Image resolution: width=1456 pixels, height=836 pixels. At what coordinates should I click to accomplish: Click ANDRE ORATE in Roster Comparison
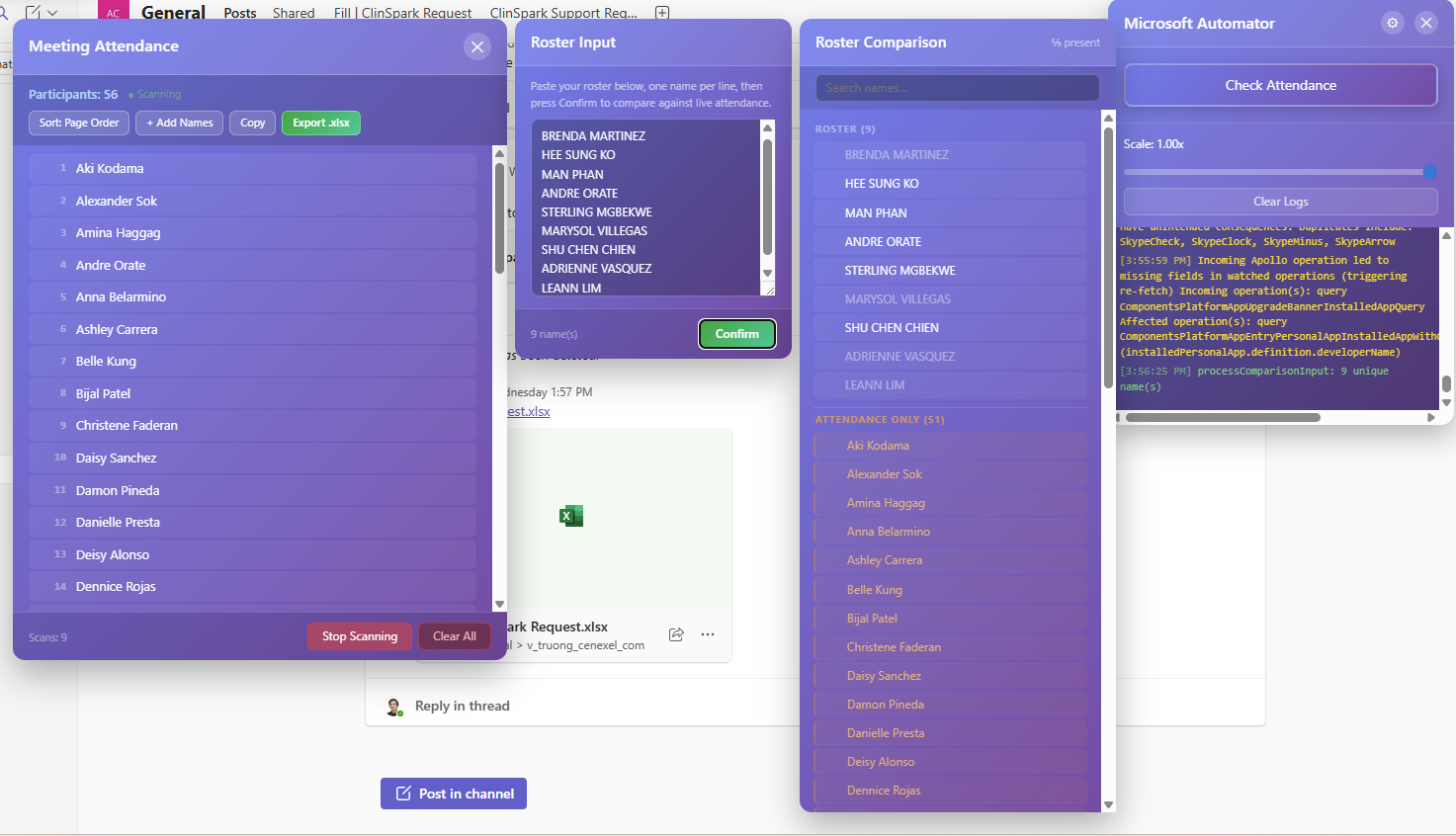click(950, 241)
